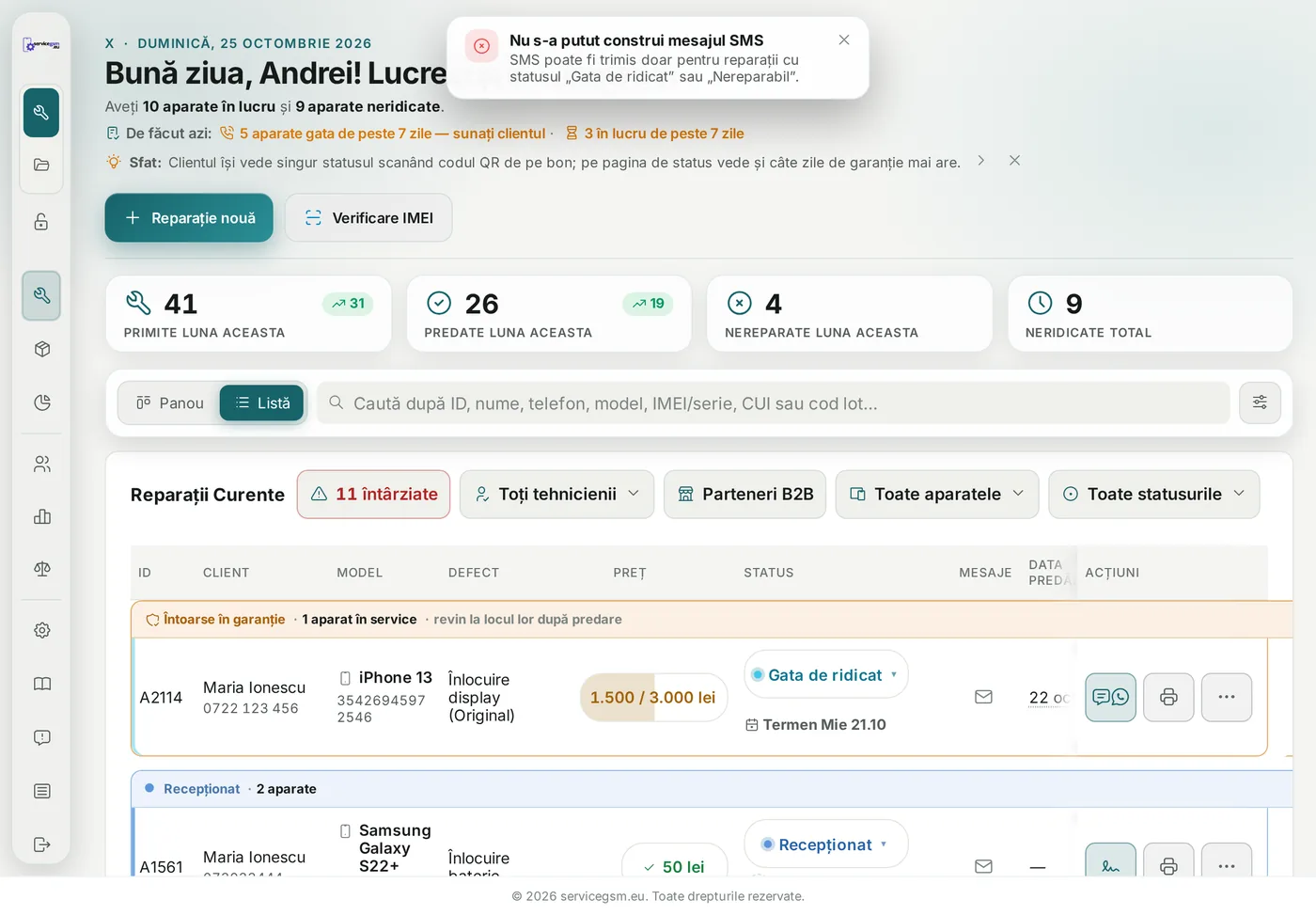This screenshot has height=915, width=1316.
Task: Expand the Toți tehnicienii dropdown
Action: [556, 494]
